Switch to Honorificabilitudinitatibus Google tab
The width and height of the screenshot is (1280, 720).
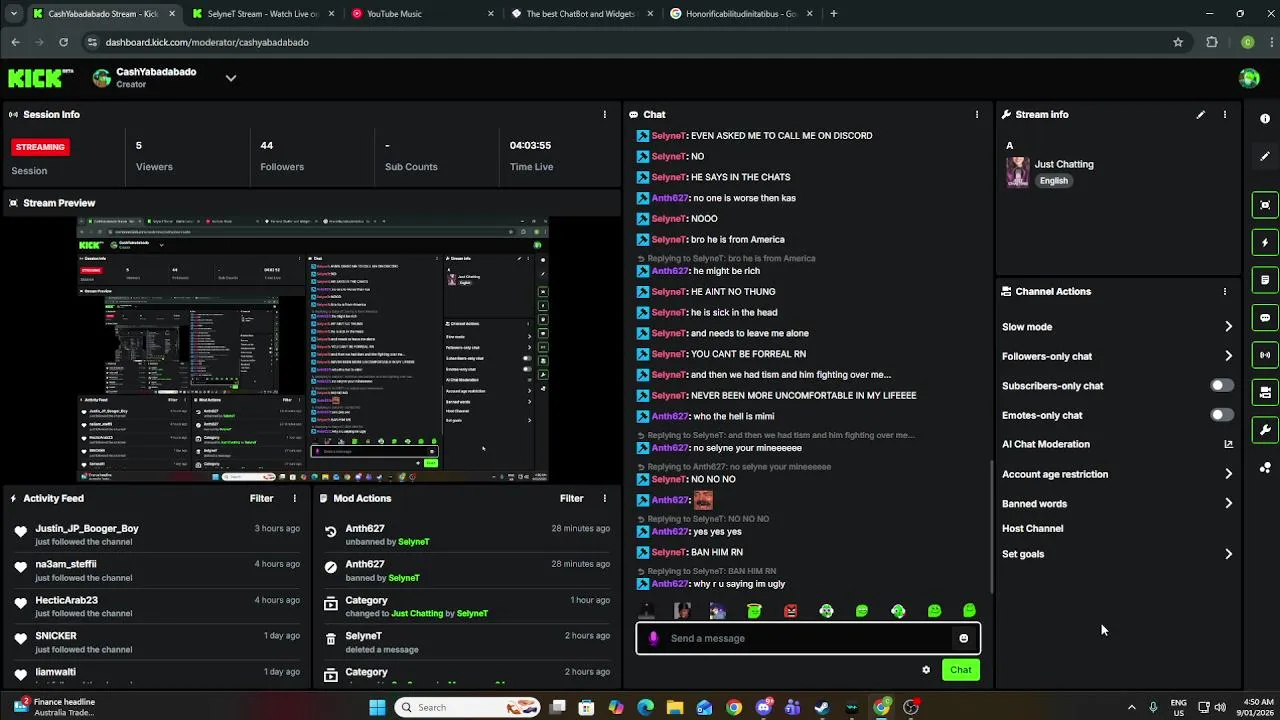[740, 14]
